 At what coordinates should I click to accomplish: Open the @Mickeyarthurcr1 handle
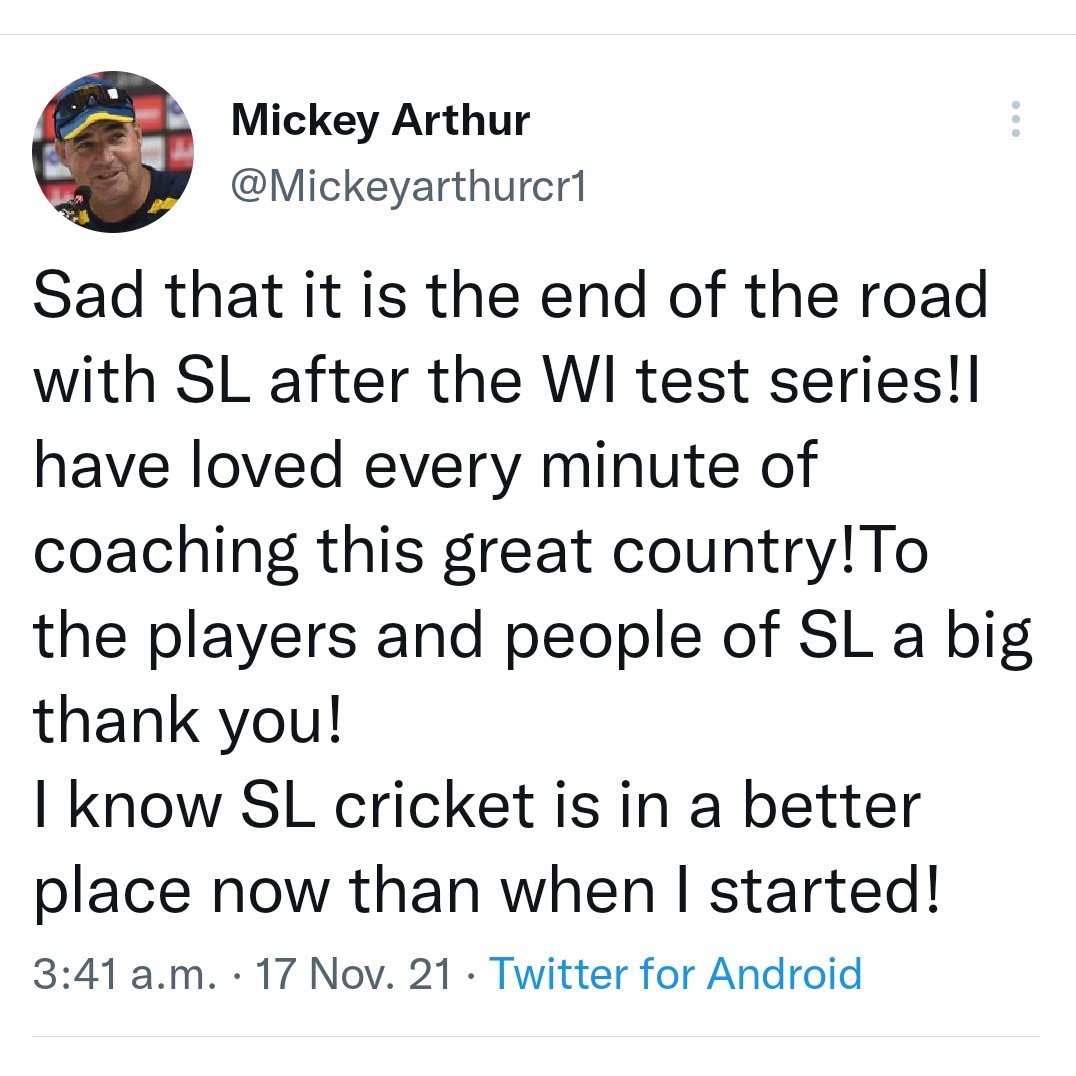click(x=409, y=186)
